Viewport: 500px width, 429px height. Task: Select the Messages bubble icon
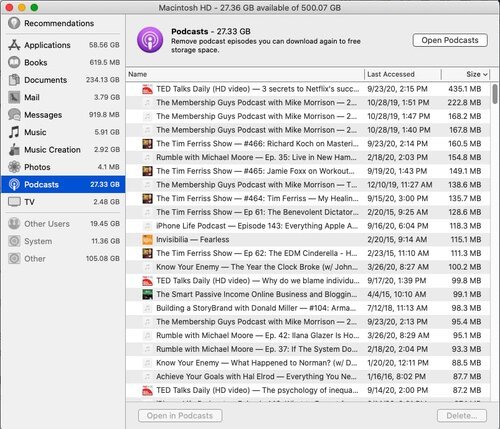(x=14, y=115)
